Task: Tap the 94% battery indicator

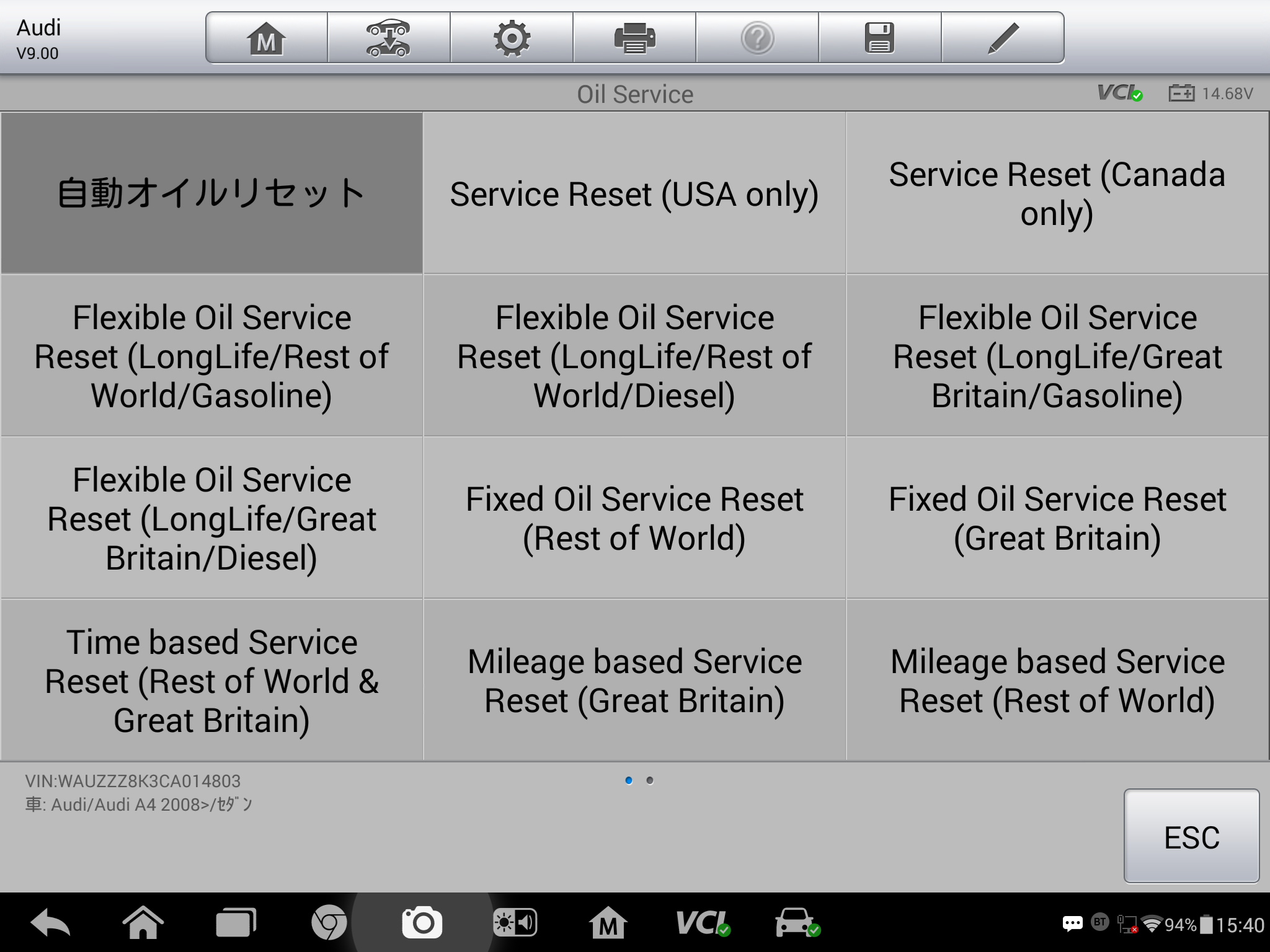Action: (1188, 925)
